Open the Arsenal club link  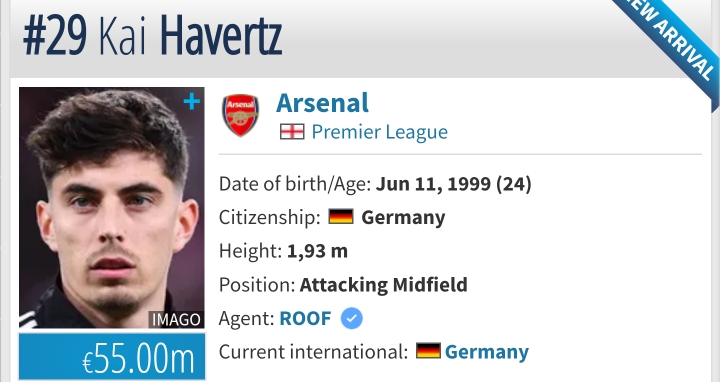click(322, 103)
